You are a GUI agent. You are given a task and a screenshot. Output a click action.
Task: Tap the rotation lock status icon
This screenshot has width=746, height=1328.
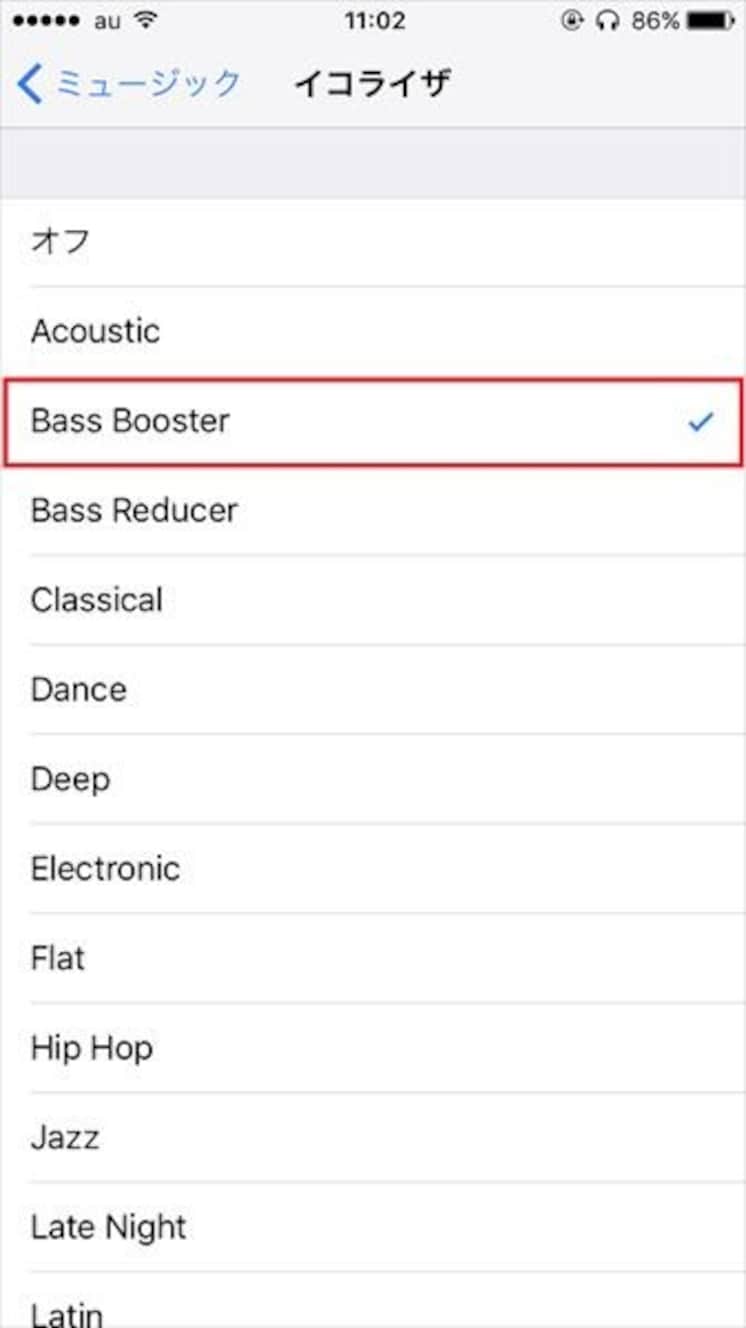pyautogui.click(x=572, y=21)
